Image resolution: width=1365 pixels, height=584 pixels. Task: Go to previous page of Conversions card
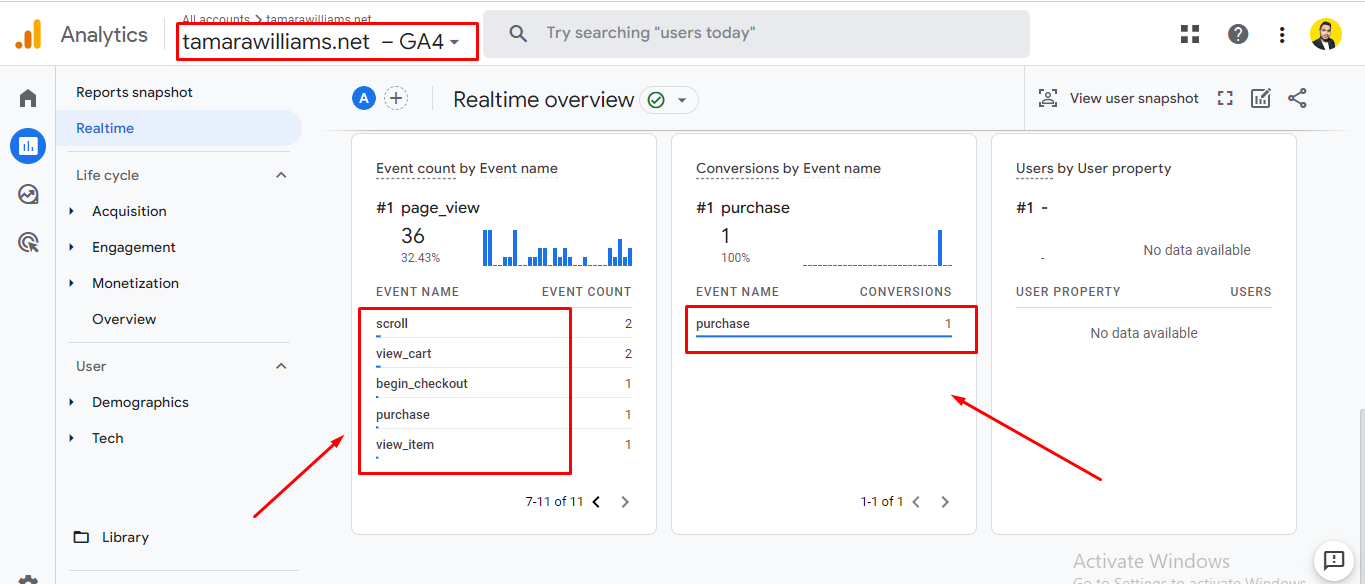[x=916, y=502]
